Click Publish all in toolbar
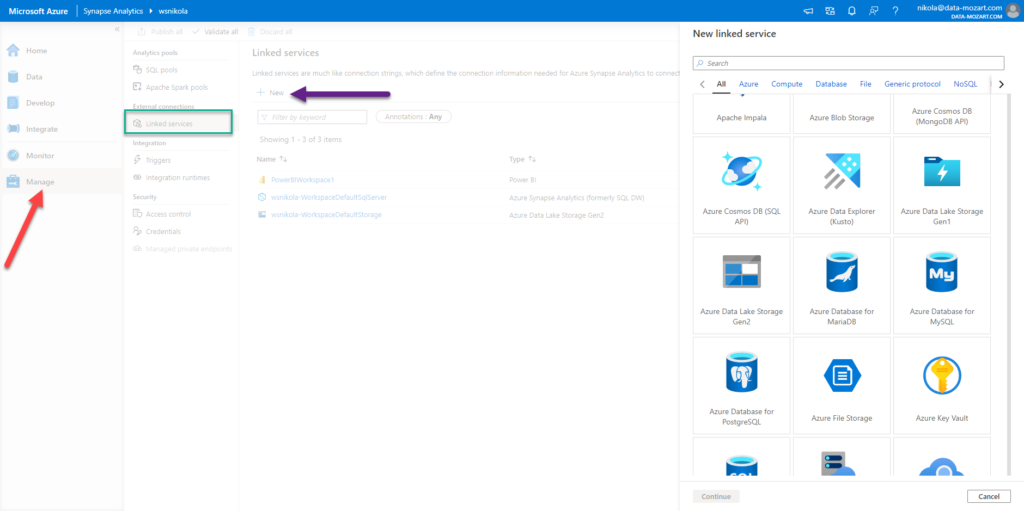Image resolution: width=1024 pixels, height=511 pixels. pyautogui.click(x=160, y=31)
